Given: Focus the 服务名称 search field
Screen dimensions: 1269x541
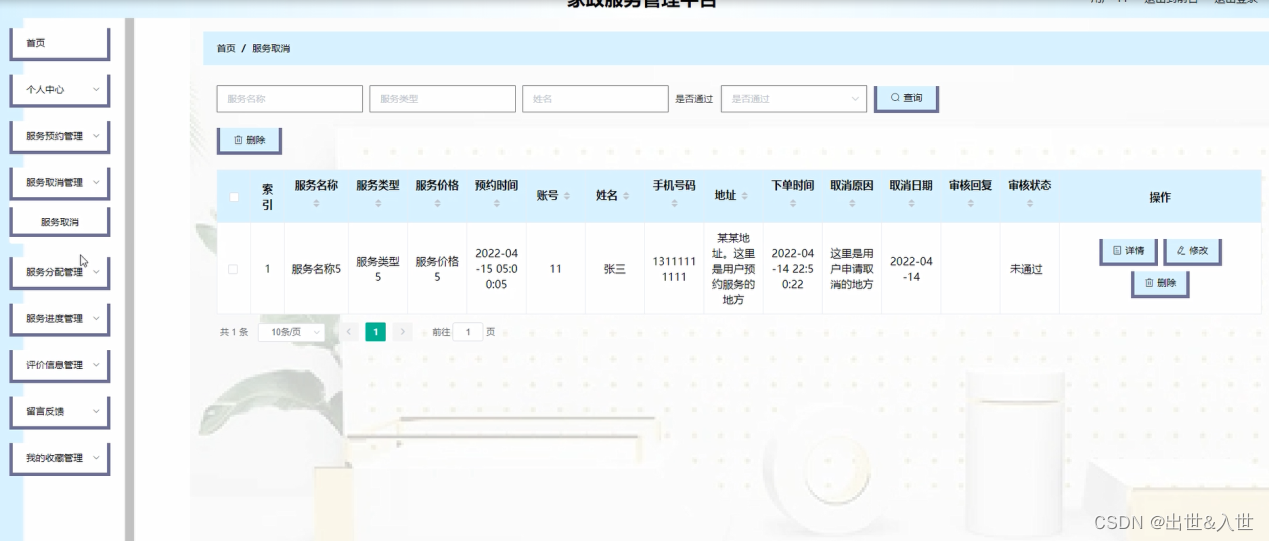Looking at the screenshot, I should (289, 99).
